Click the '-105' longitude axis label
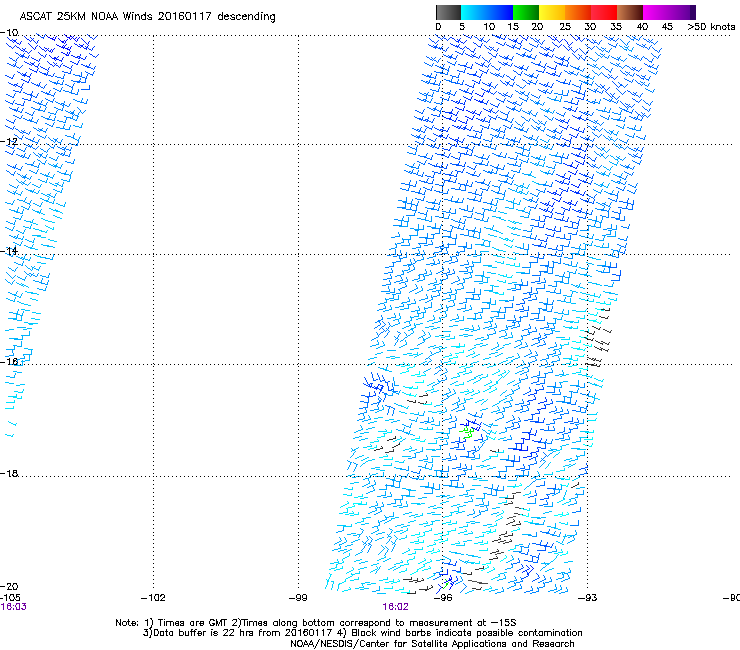Screen dimensions: 740x650 10,598
